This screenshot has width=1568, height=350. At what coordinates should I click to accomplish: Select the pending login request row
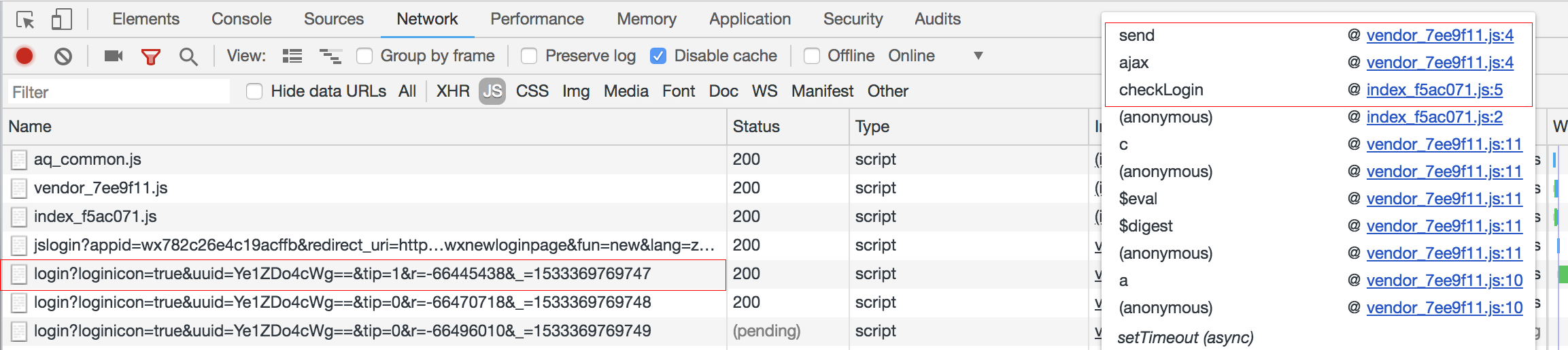[342, 331]
